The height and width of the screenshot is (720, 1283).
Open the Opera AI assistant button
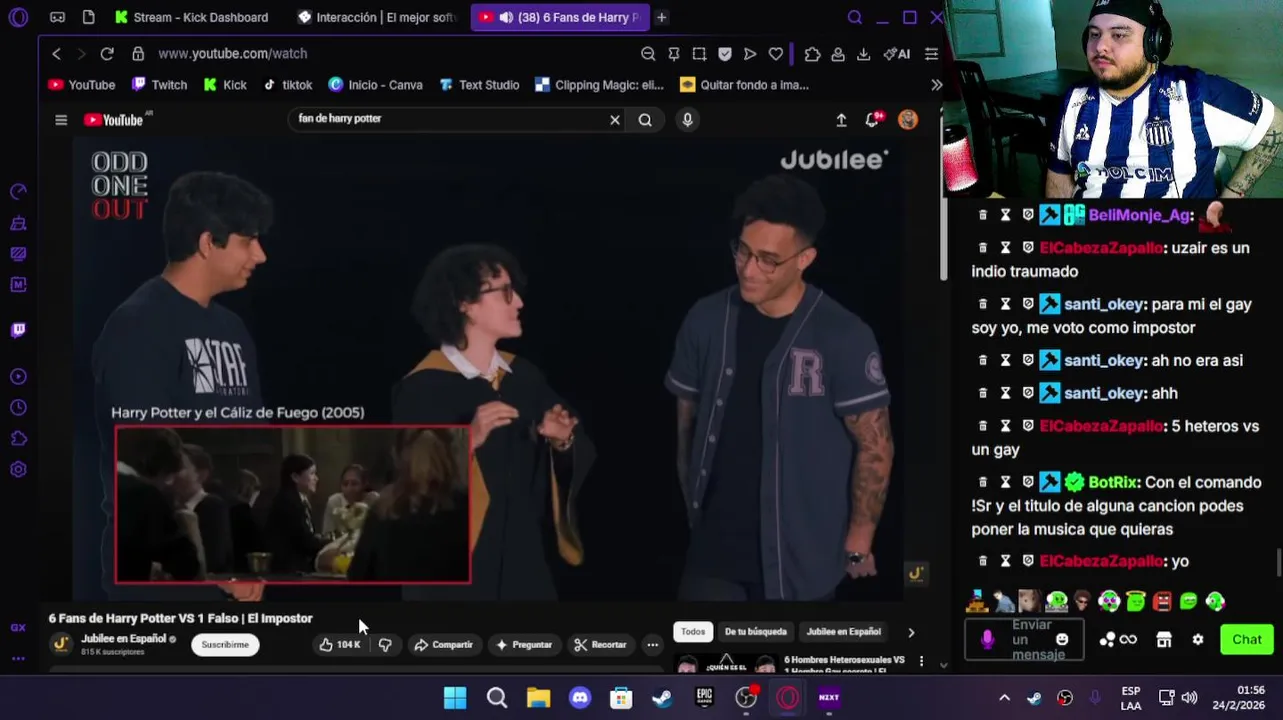click(x=897, y=54)
